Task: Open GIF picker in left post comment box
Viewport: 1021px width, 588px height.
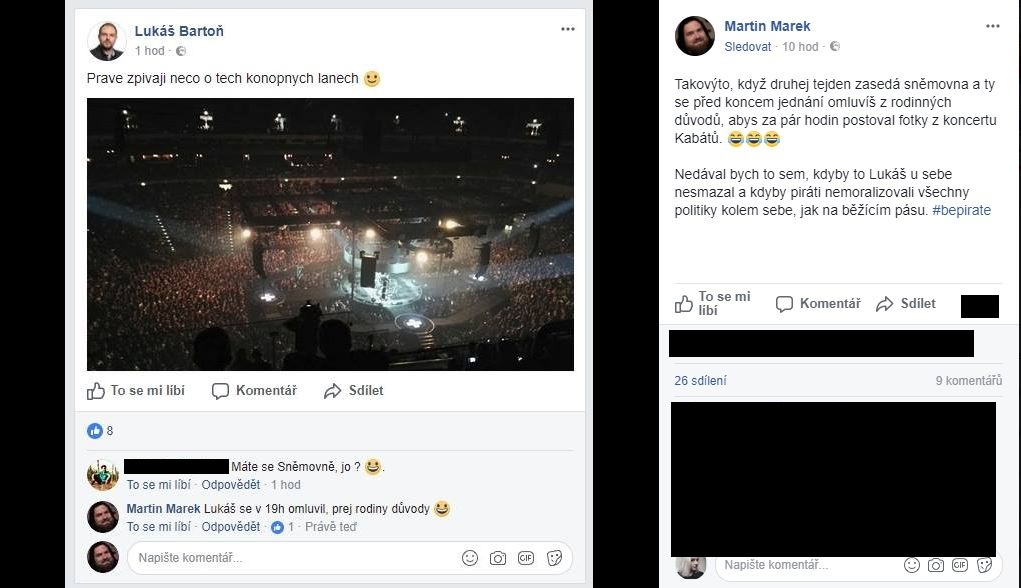Action: click(526, 558)
